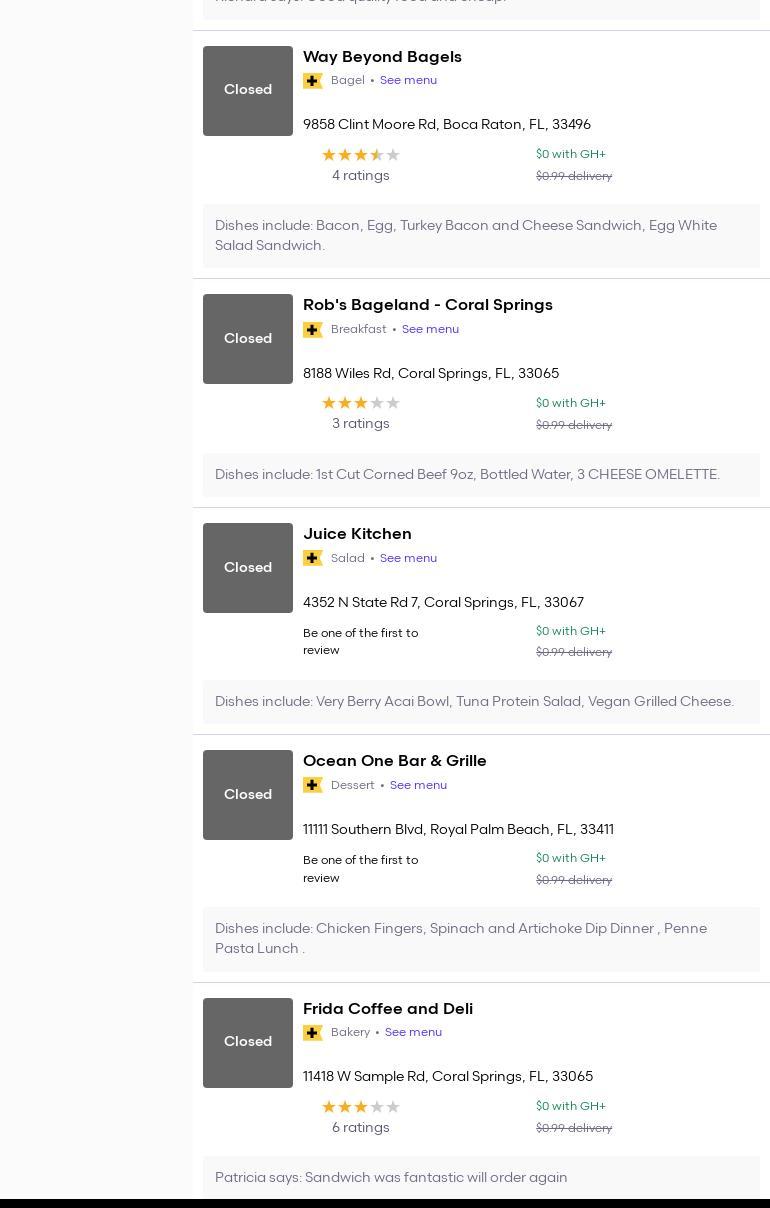
Task: View the Juice Kitchen menu link
Action: tap(408, 558)
